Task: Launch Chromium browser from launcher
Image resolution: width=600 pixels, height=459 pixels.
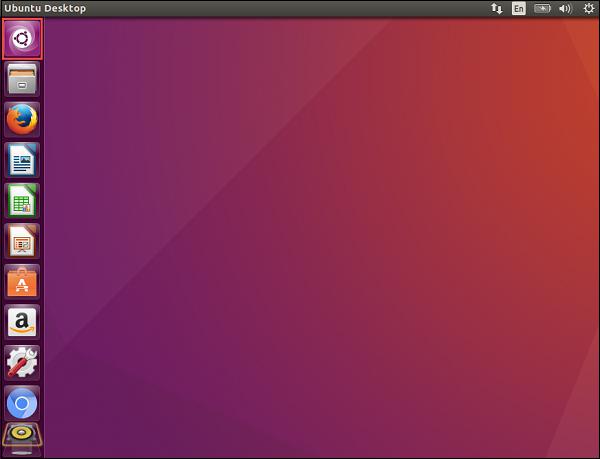Action: [x=22, y=403]
